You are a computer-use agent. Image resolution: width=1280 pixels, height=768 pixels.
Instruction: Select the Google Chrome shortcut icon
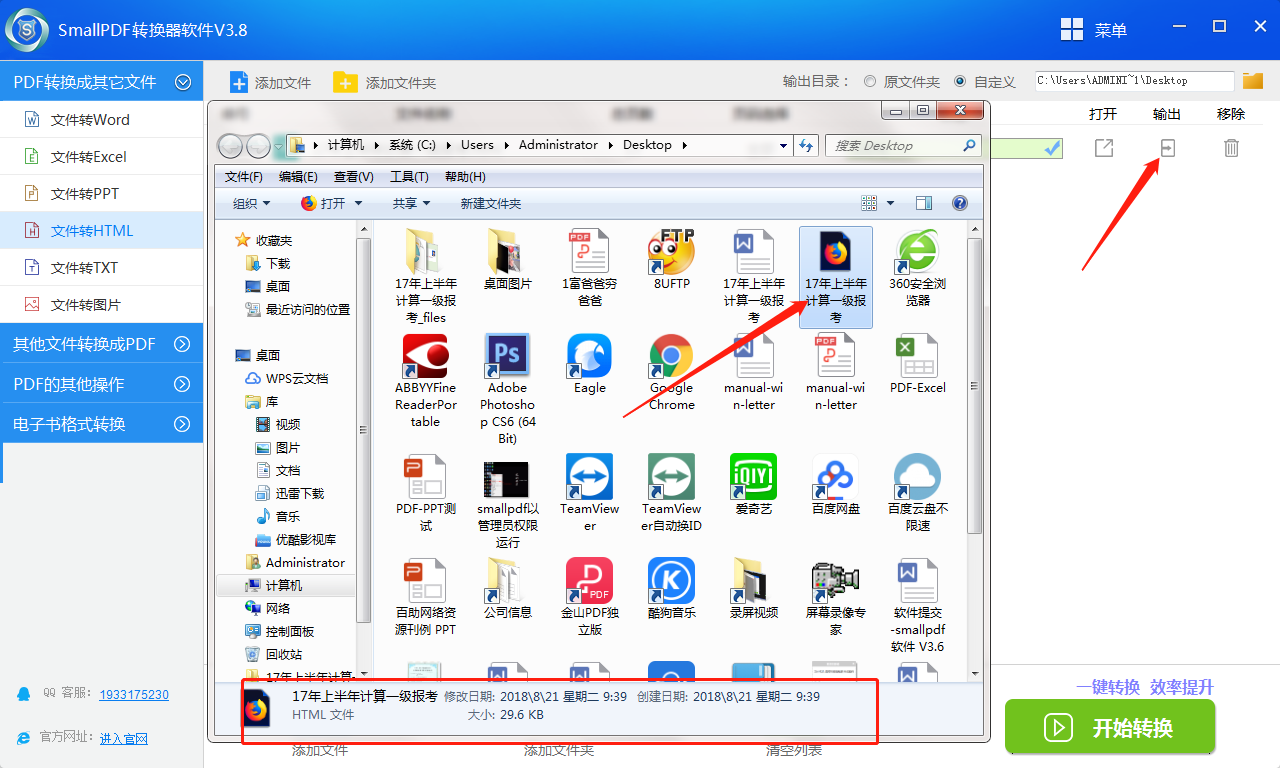pos(672,356)
